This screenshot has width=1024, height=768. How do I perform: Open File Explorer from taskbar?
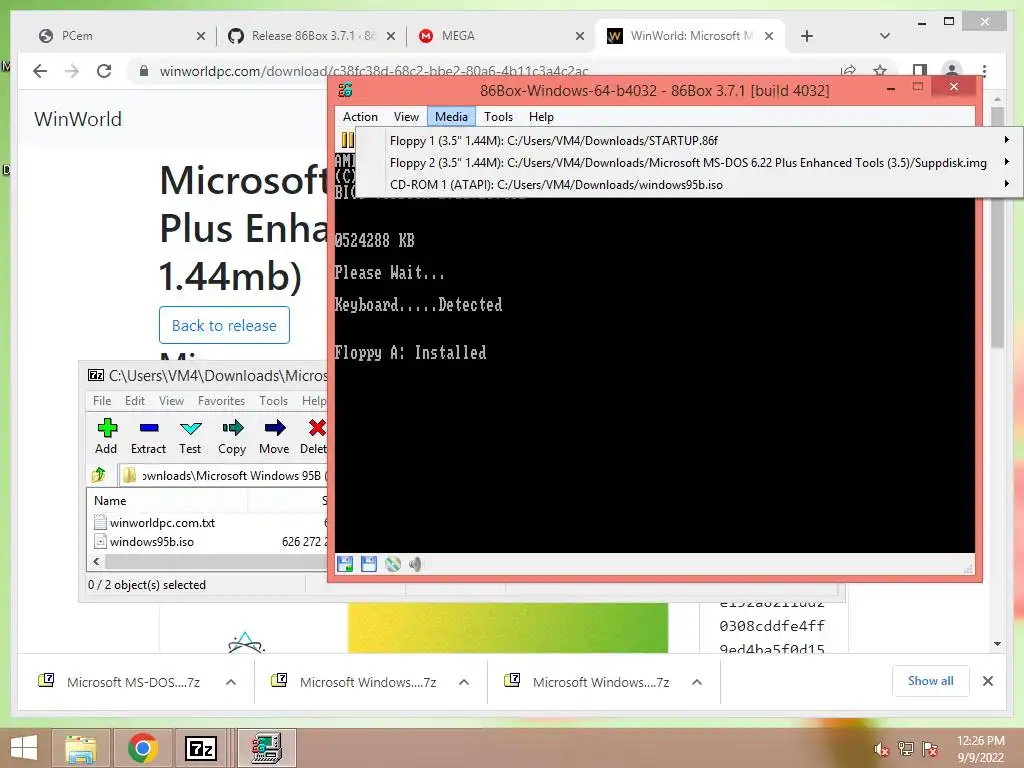[x=81, y=748]
